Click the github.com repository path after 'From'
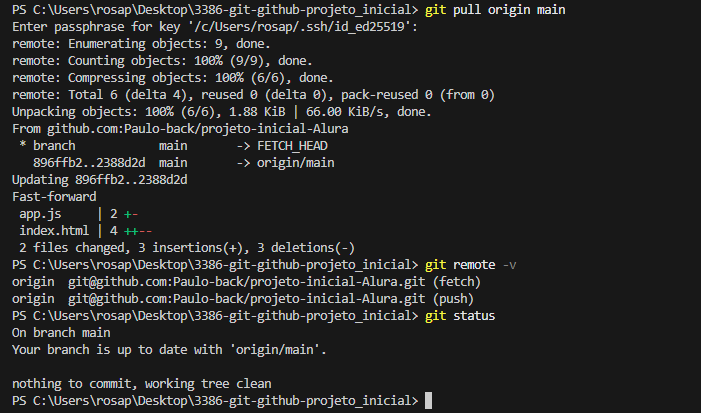 [198, 129]
